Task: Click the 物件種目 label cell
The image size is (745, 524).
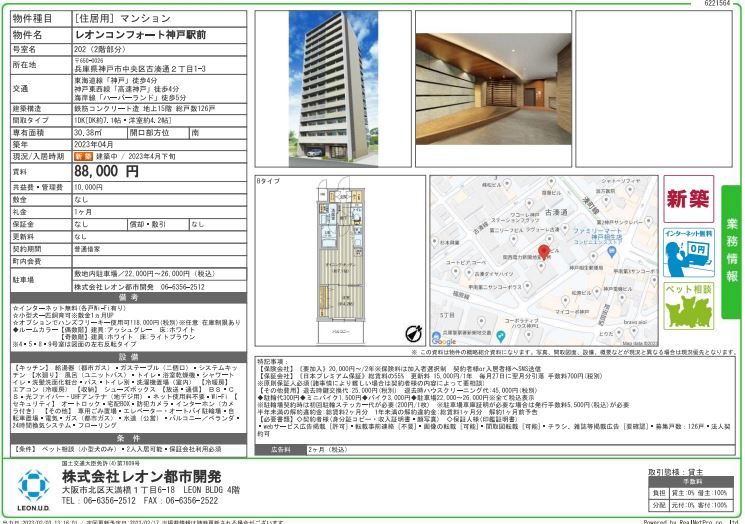Action: 41,19
